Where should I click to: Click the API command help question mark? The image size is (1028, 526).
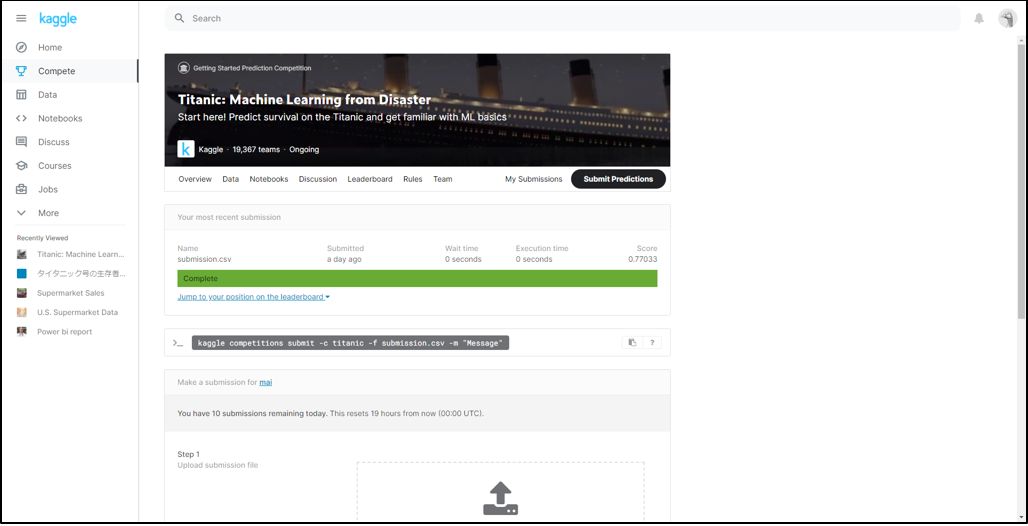click(653, 342)
